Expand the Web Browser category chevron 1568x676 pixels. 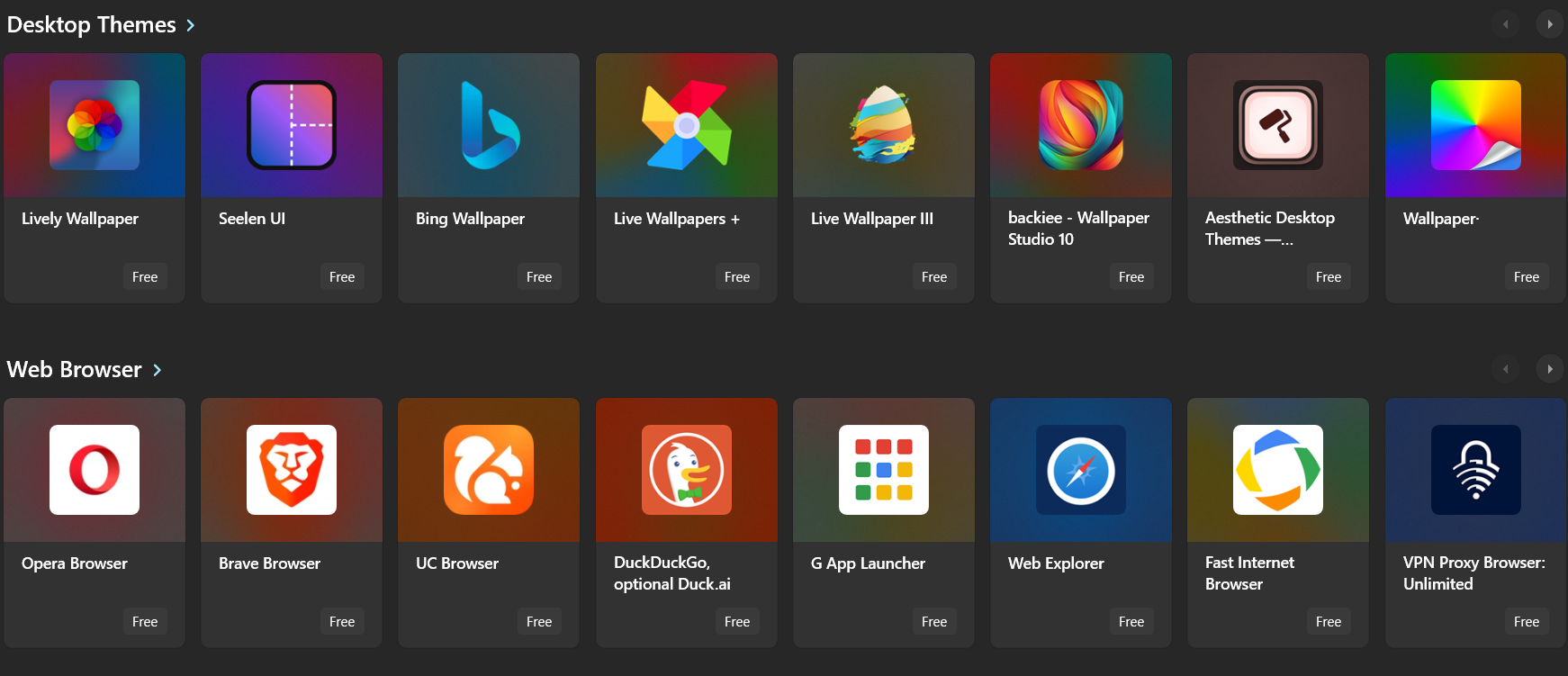(x=157, y=370)
